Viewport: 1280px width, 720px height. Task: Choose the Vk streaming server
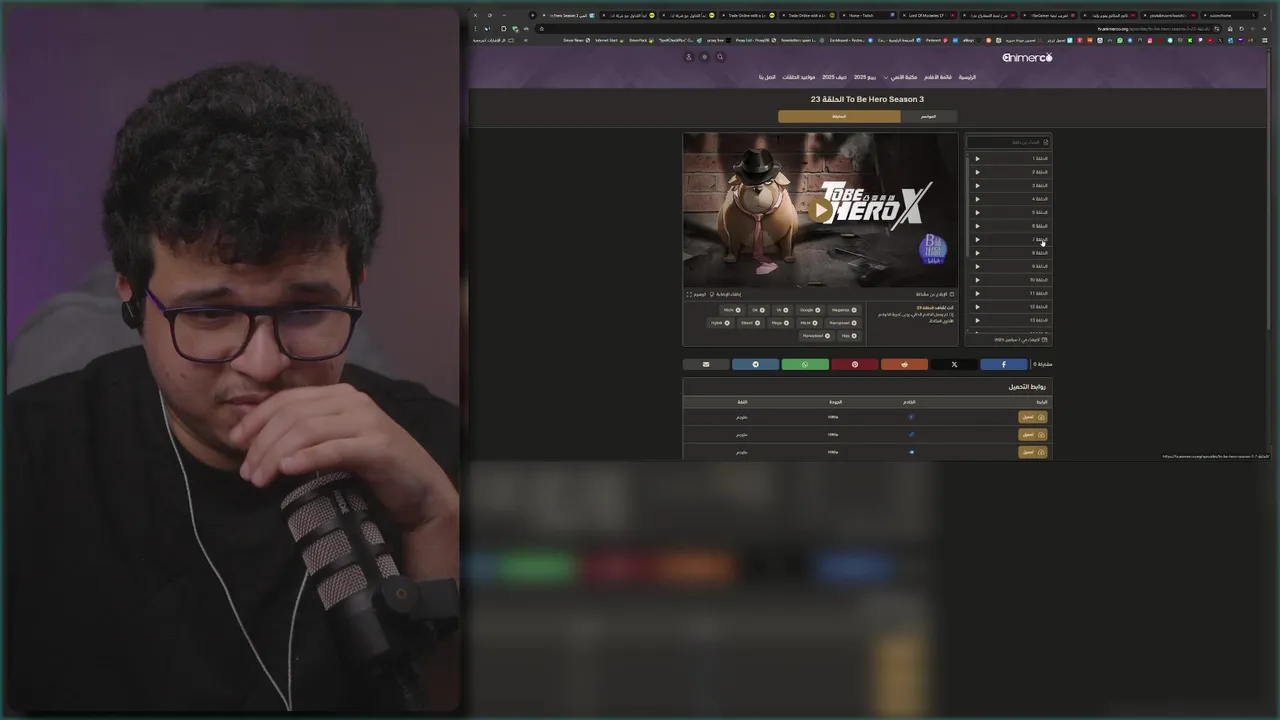(782, 310)
